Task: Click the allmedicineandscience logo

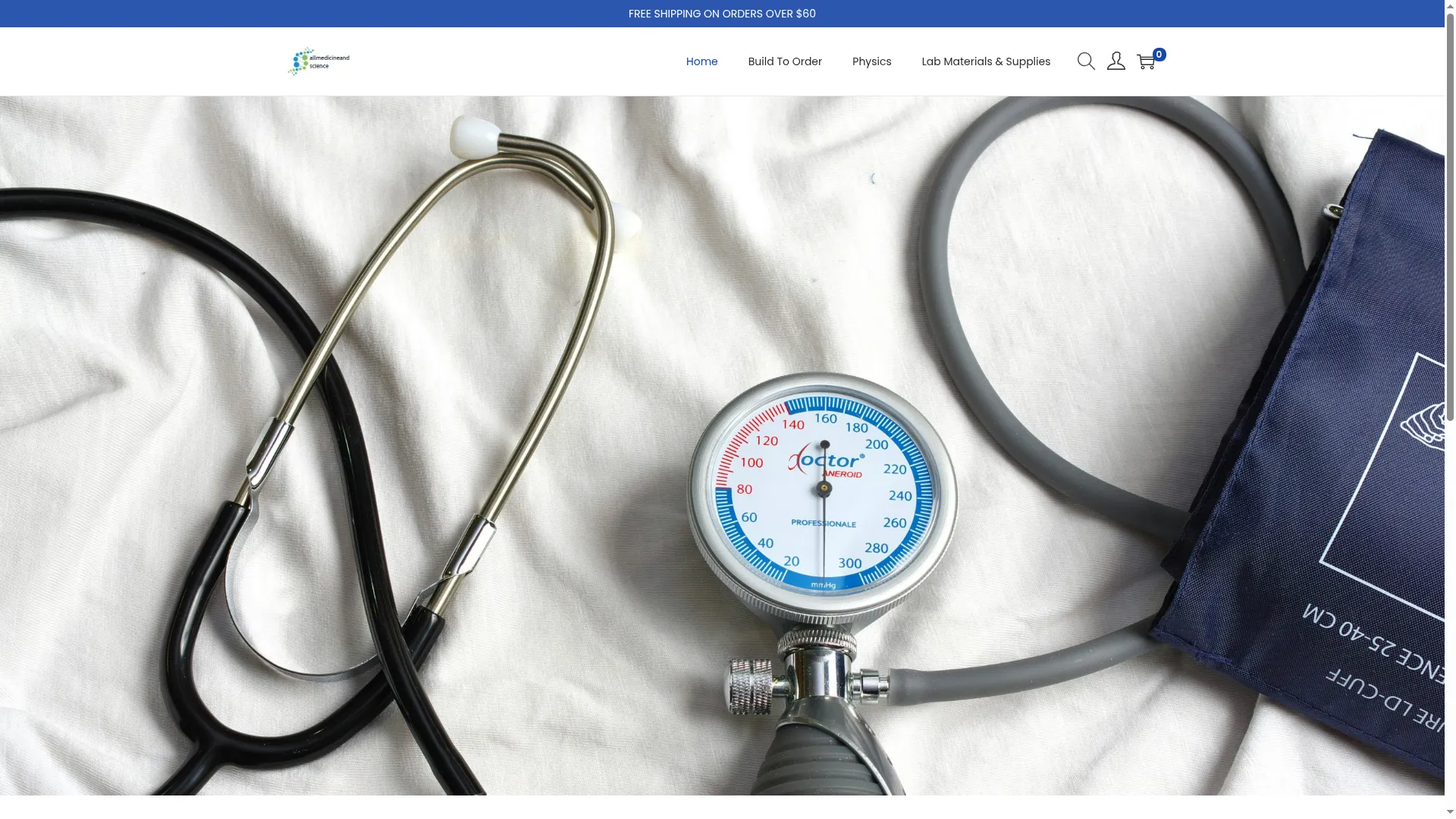Action: [318, 61]
